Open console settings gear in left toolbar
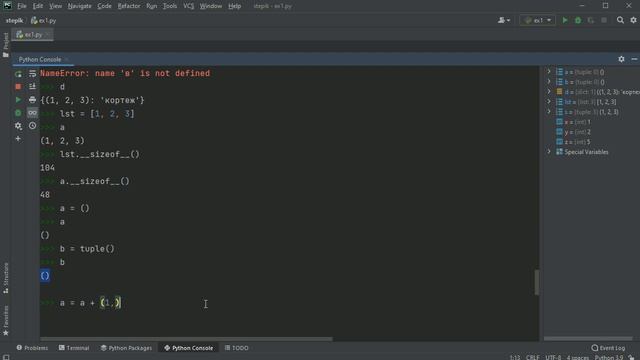 click(18, 126)
